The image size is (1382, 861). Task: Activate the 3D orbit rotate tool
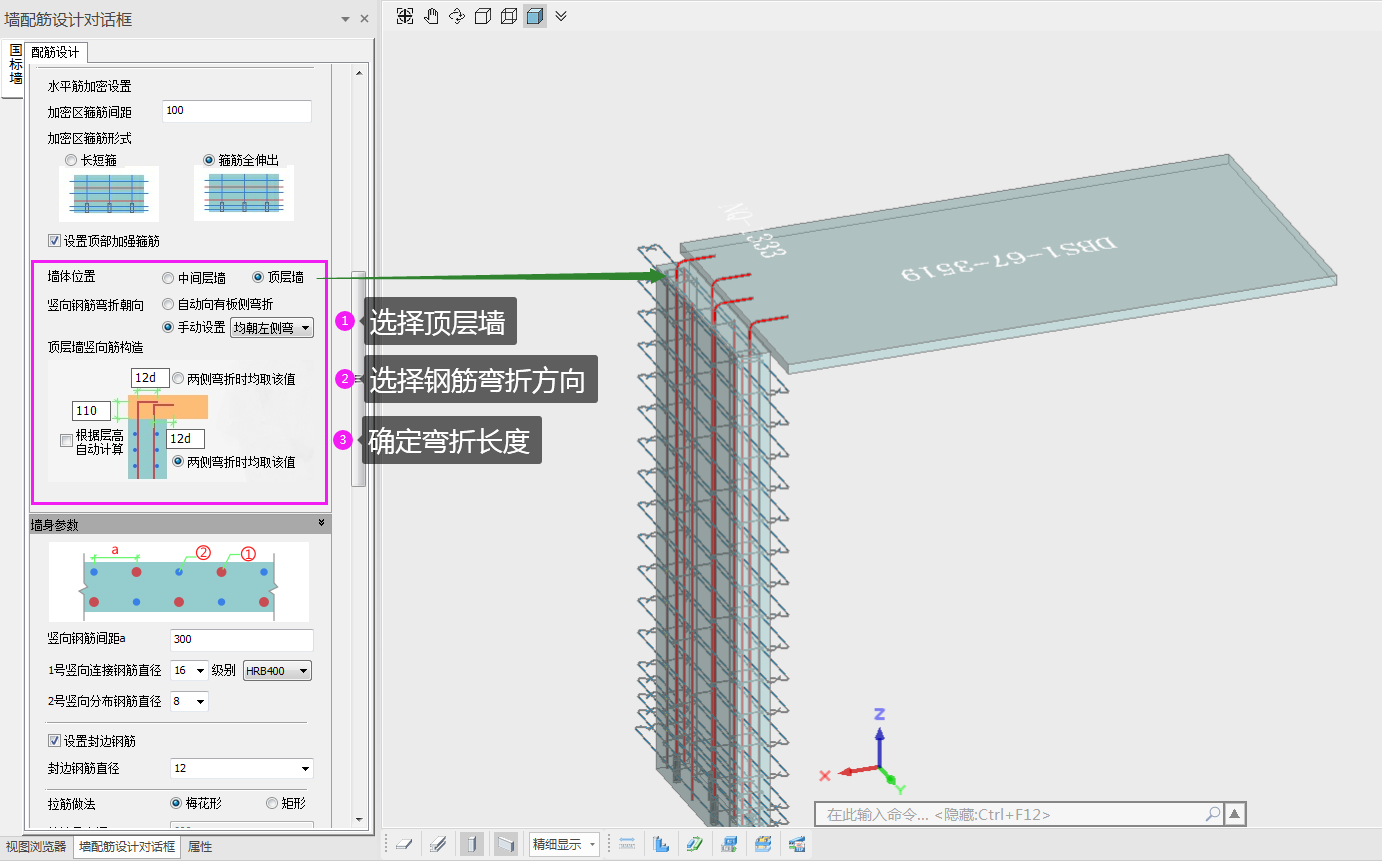click(x=457, y=16)
